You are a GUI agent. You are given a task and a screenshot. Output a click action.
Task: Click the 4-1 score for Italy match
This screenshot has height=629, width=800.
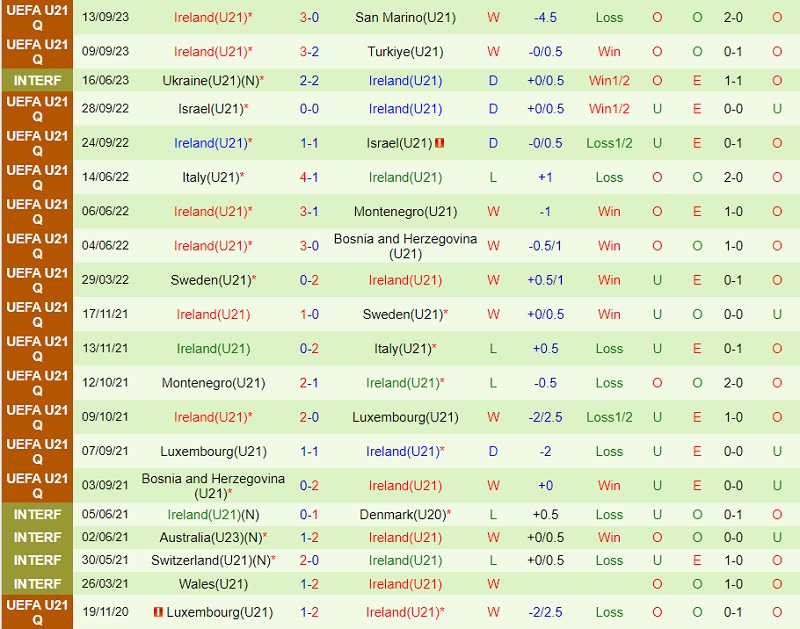click(309, 177)
